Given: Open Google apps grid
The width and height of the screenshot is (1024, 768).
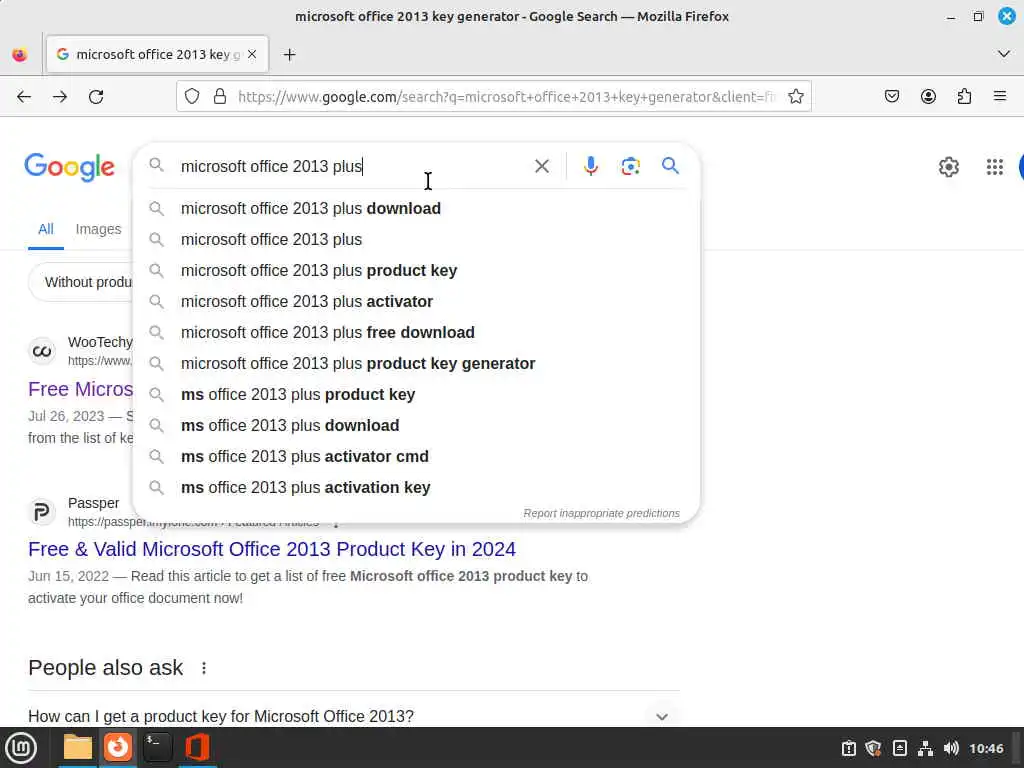Looking at the screenshot, I should 995,167.
